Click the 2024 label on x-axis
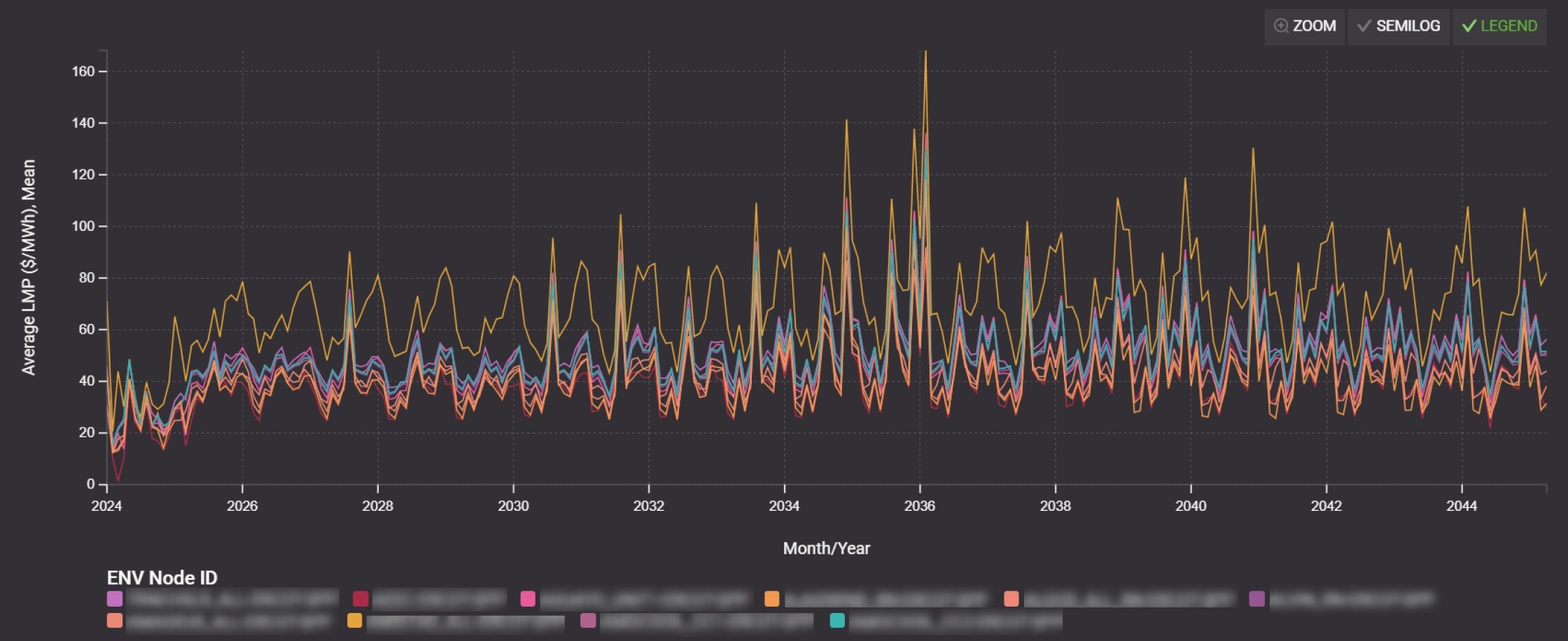The height and width of the screenshot is (641, 1568). click(106, 506)
